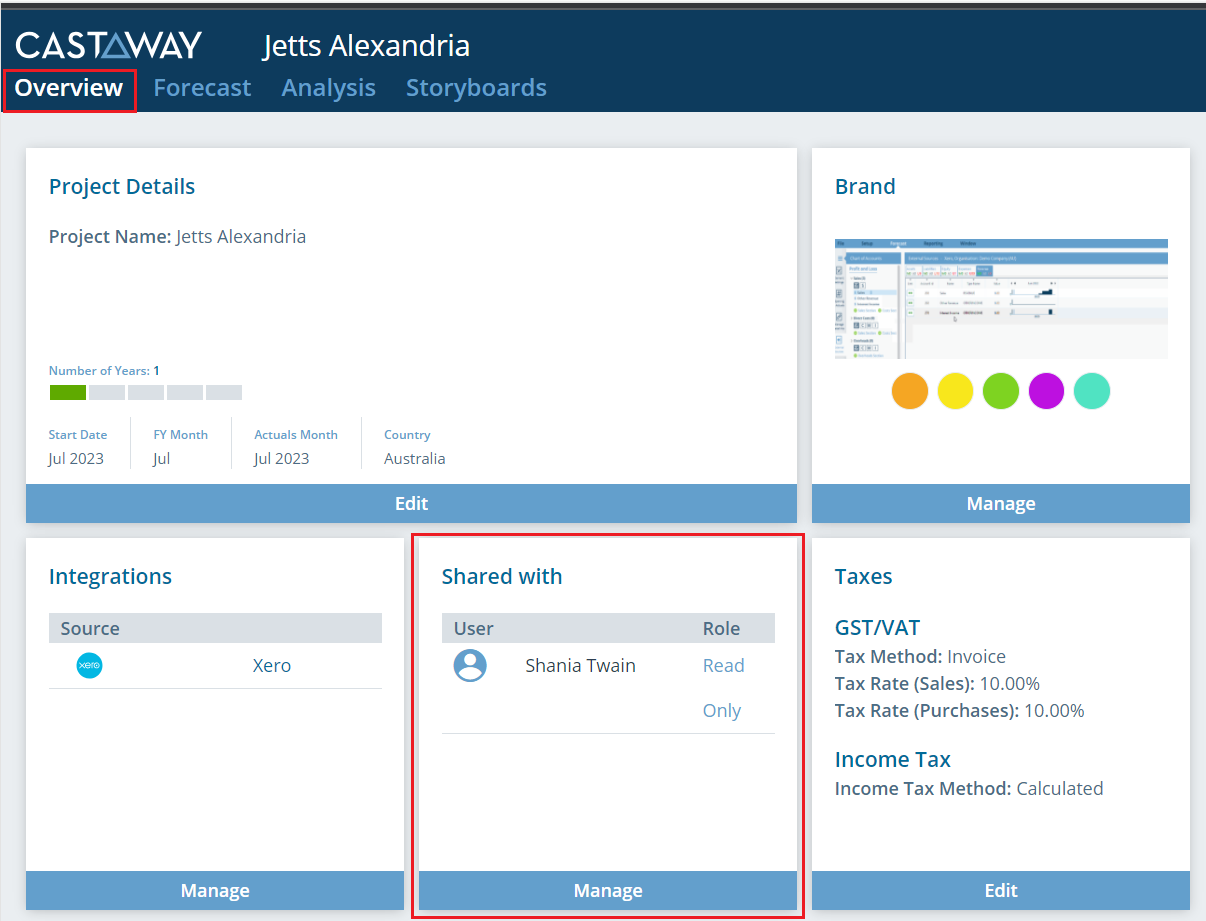
Task: Click the Start Date Jul 2023 value
Action: 76,459
